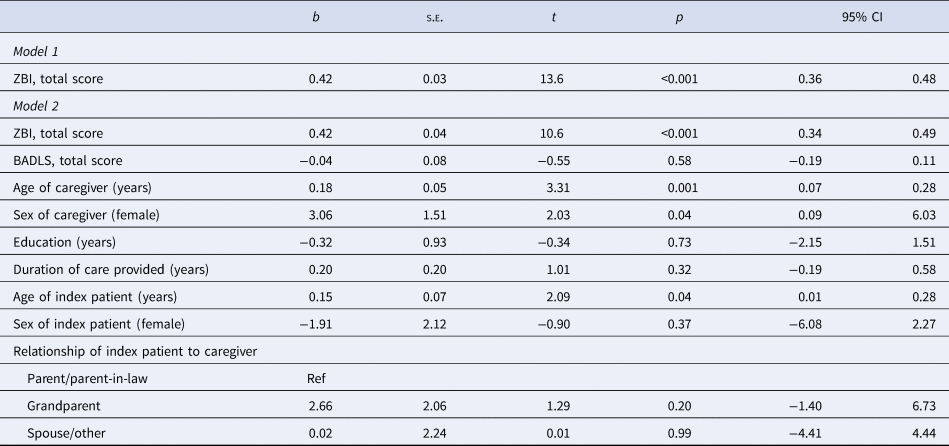
Task: Select the "Parent/parent-in-law" row label
Action: point(92,379)
